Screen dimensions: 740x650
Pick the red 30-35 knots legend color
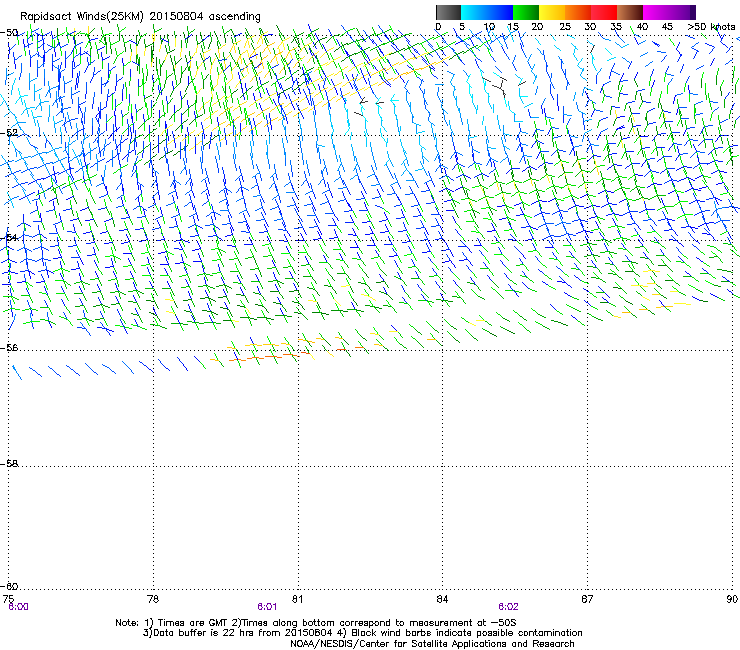[x=604, y=12]
